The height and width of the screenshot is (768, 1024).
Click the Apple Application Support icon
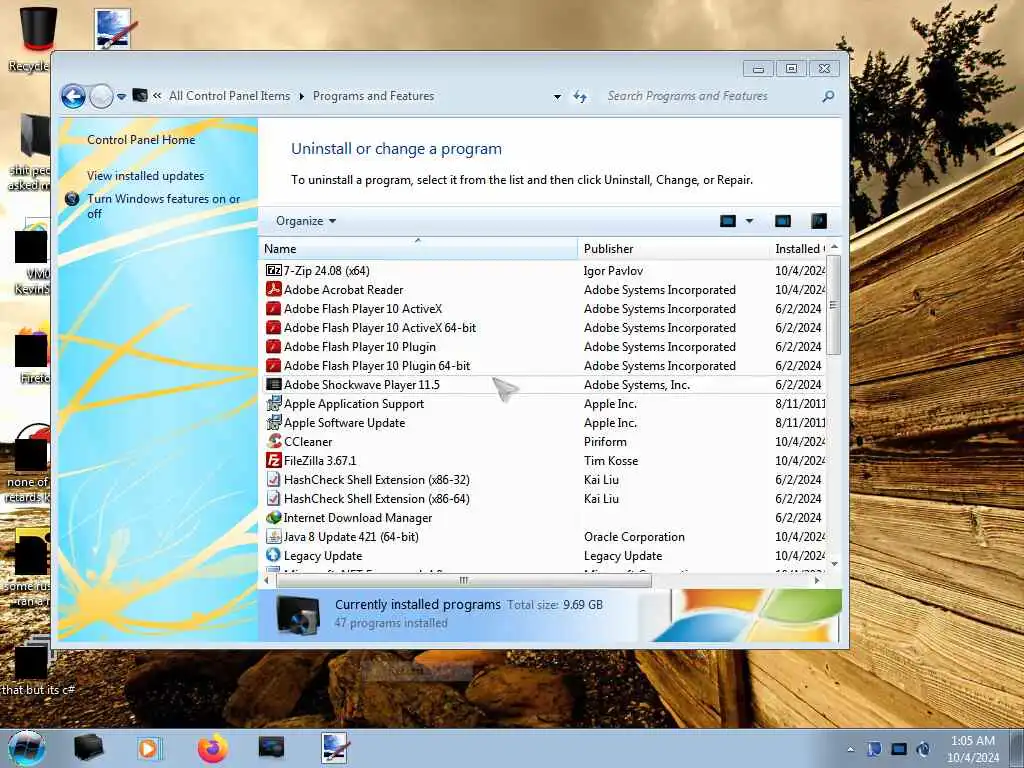pos(274,404)
